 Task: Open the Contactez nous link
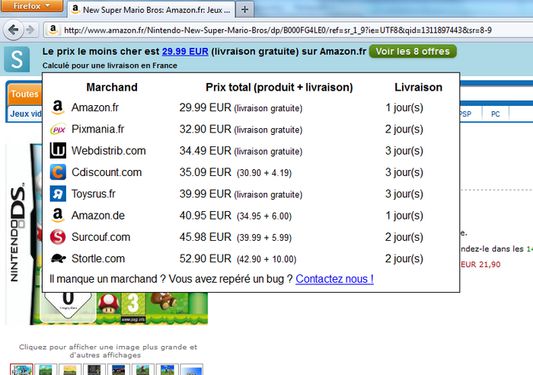[334, 279]
